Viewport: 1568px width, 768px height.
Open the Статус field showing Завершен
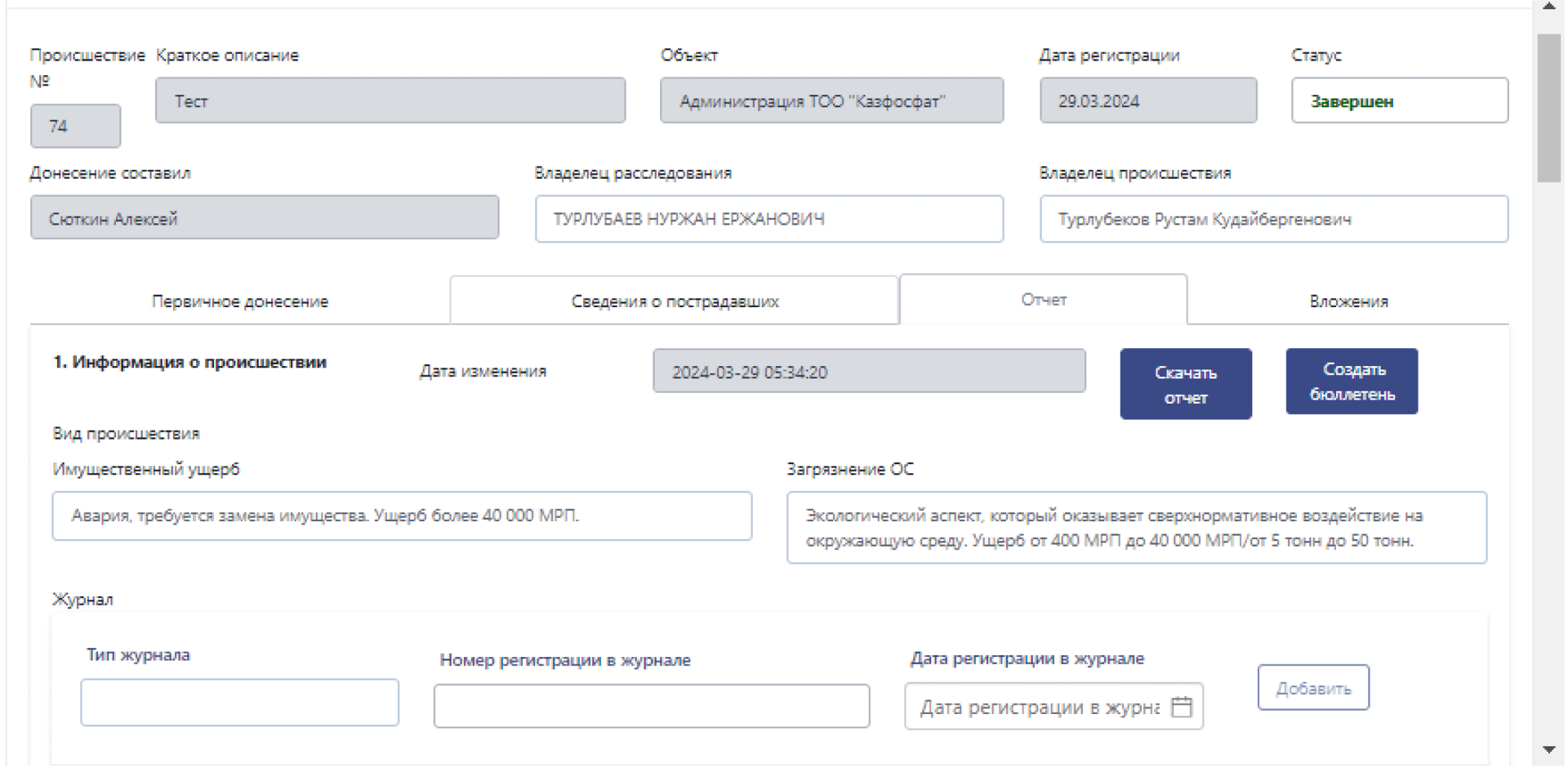pyautogui.click(x=1400, y=100)
